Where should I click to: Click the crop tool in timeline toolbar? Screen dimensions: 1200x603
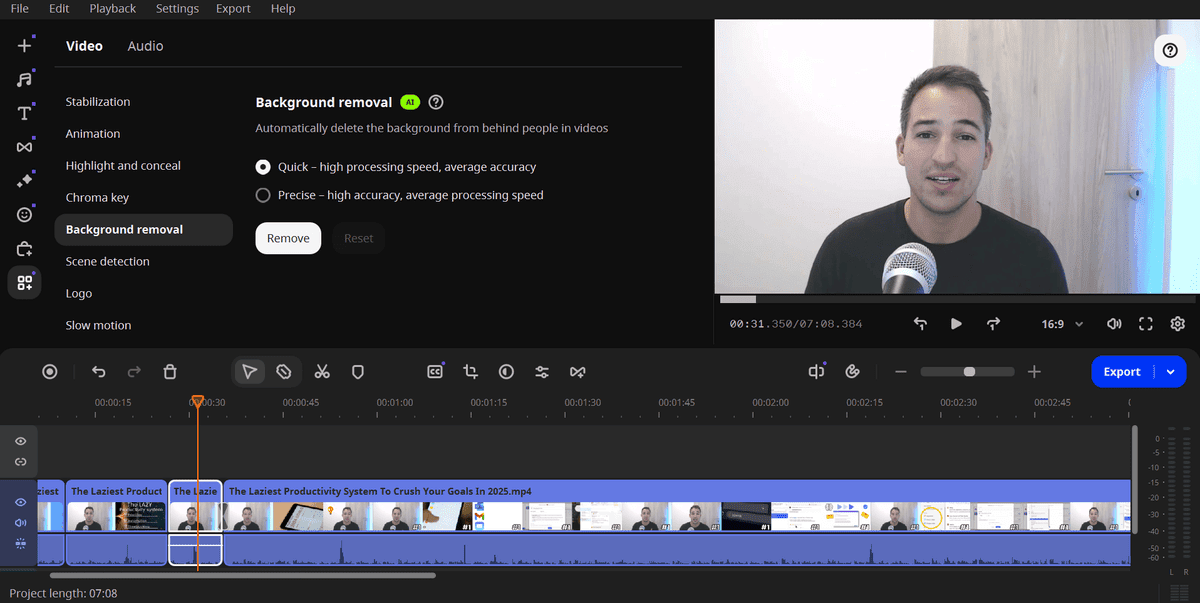470,372
